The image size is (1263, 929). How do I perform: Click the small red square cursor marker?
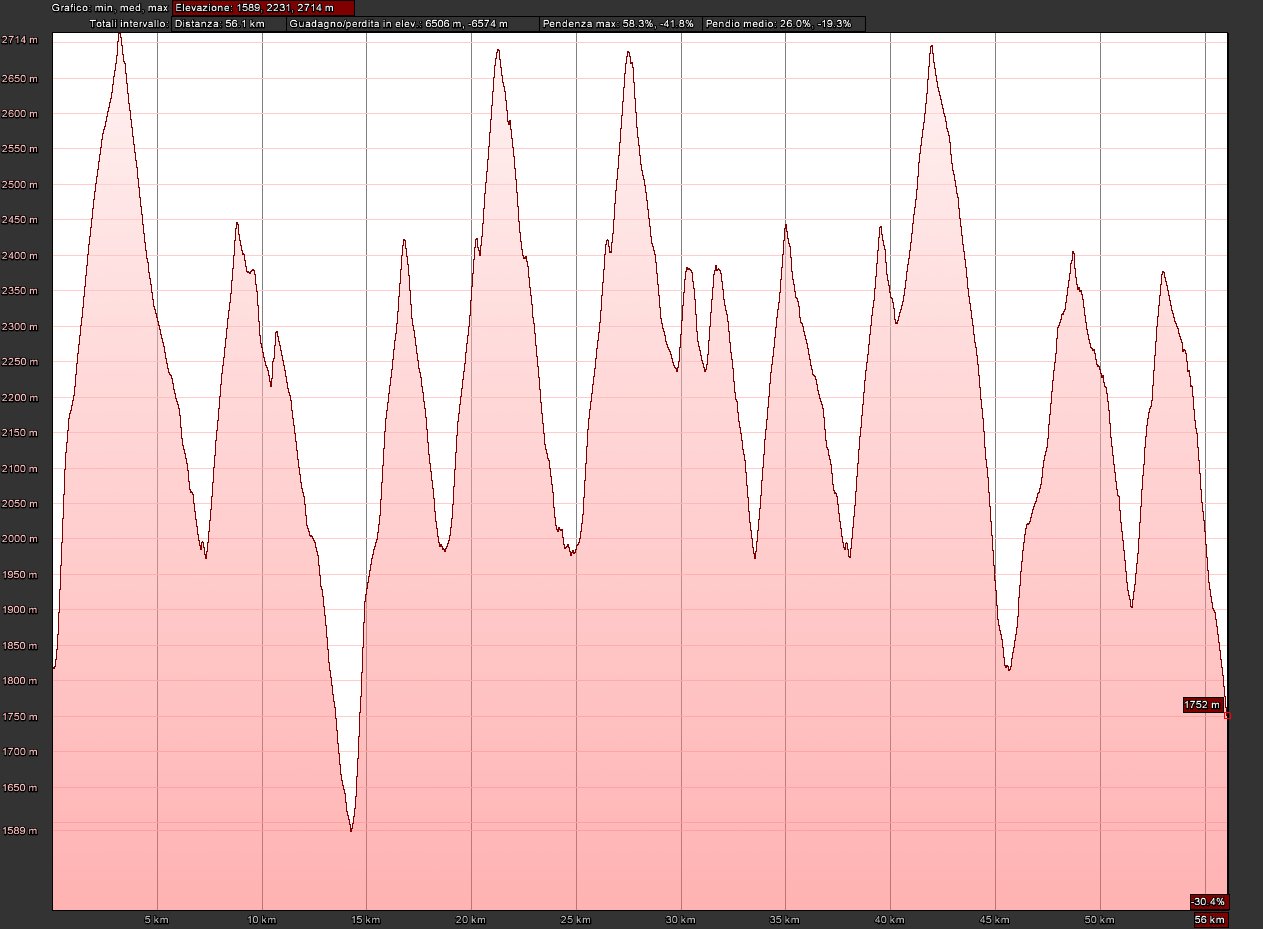click(1227, 715)
